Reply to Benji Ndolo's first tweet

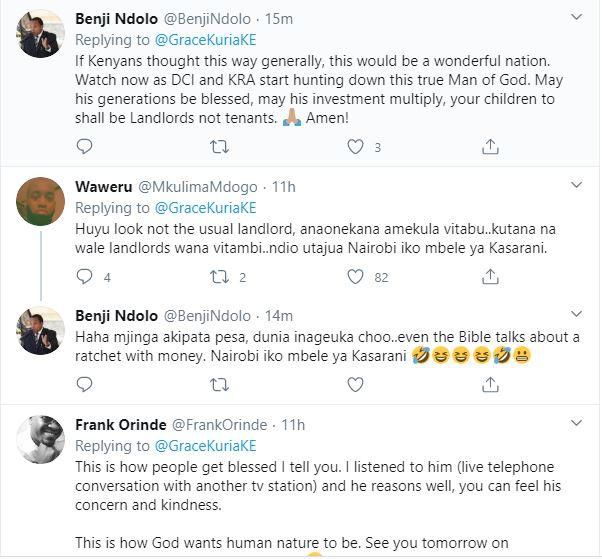pyautogui.click(x=85, y=147)
